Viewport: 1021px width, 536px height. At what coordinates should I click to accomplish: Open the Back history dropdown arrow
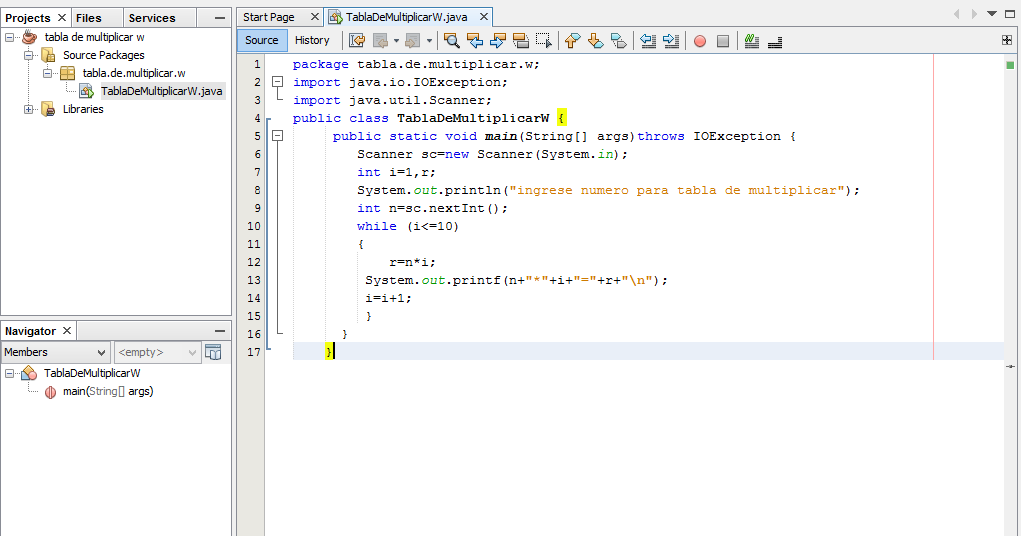point(396,40)
